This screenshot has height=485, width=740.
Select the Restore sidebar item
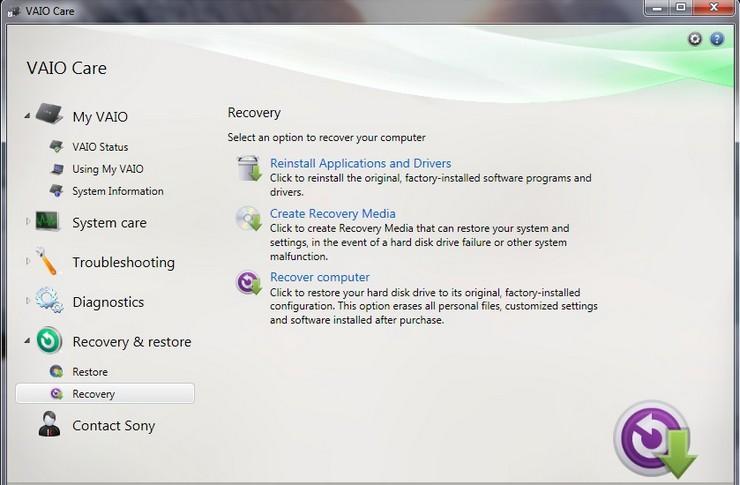pyautogui.click(x=90, y=372)
